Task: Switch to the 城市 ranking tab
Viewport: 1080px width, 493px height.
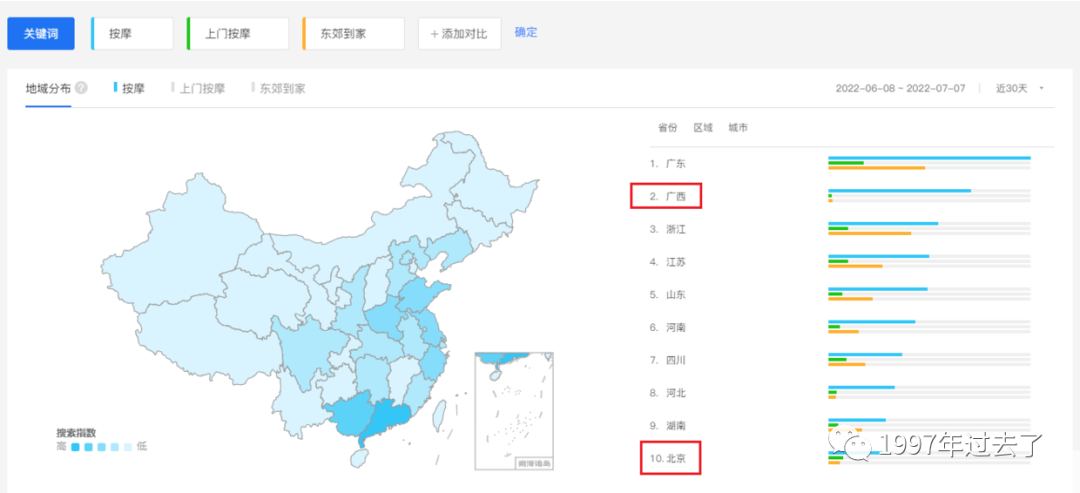Action: pos(738,127)
